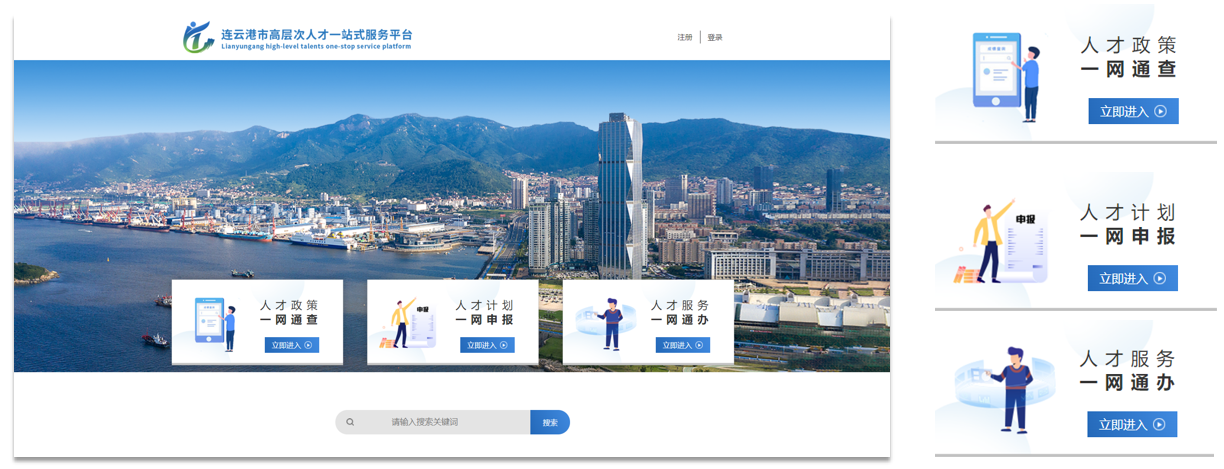
Task: Click the Lianyungang talent platform logo
Action: point(198,37)
